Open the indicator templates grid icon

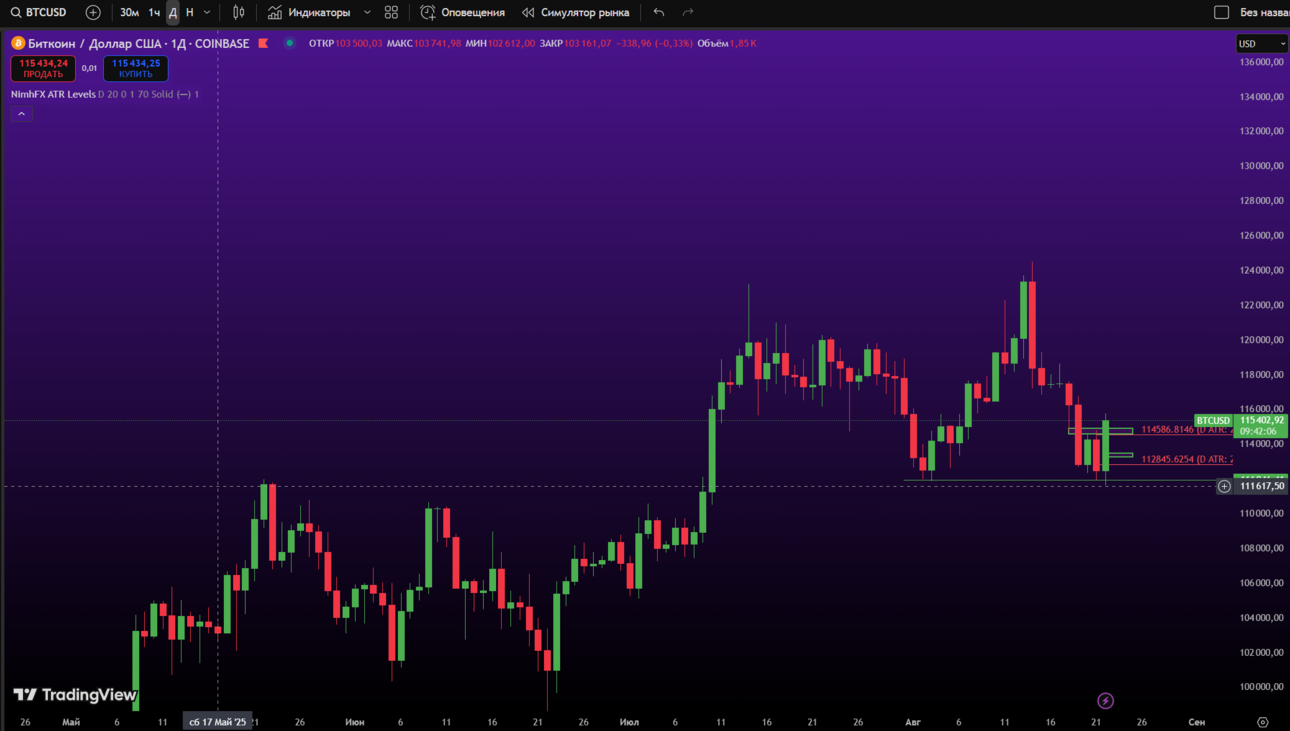click(x=391, y=12)
